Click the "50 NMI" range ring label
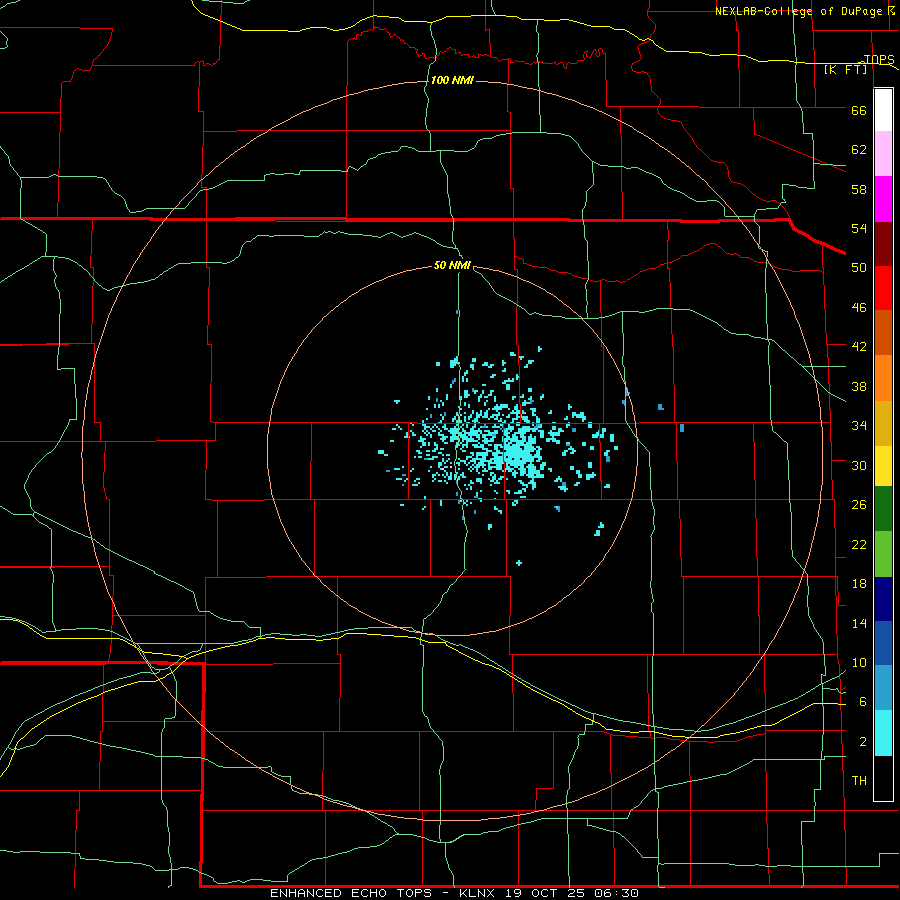The image size is (900, 900). tap(452, 265)
